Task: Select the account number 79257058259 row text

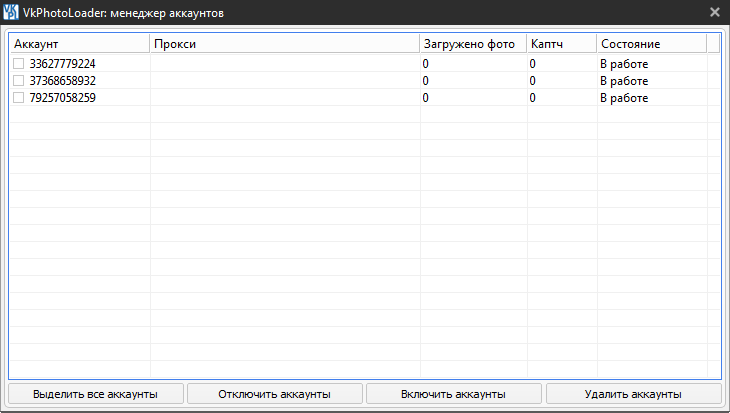Action: point(63,98)
